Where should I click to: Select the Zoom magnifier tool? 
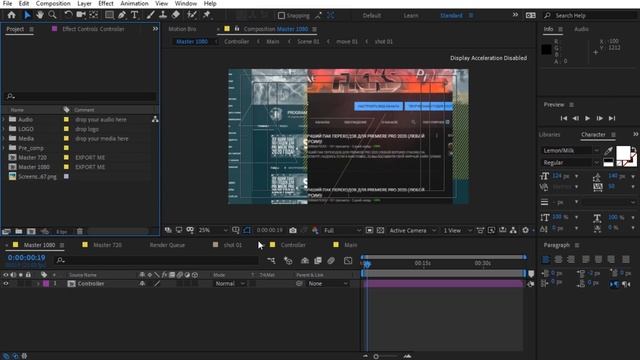(x=52, y=15)
